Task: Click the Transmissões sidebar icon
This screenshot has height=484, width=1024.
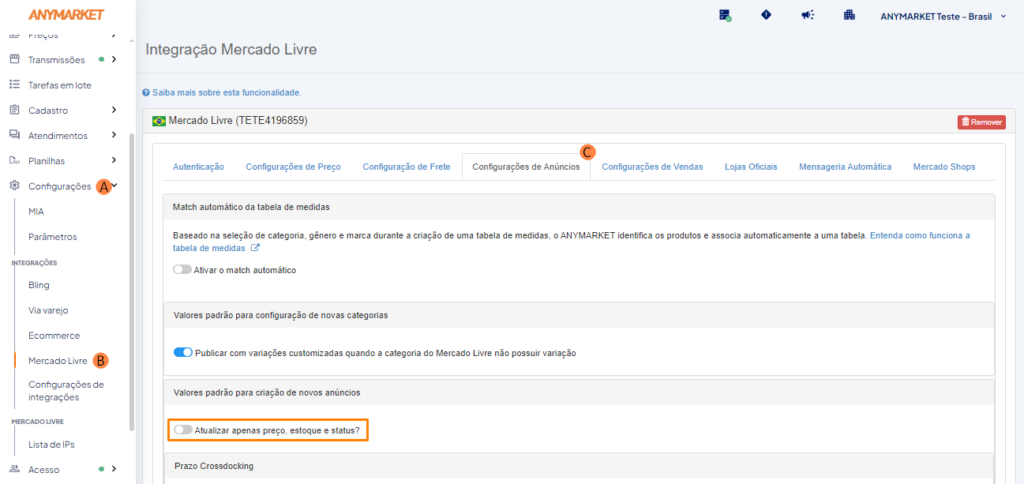Action: (x=14, y=59)
